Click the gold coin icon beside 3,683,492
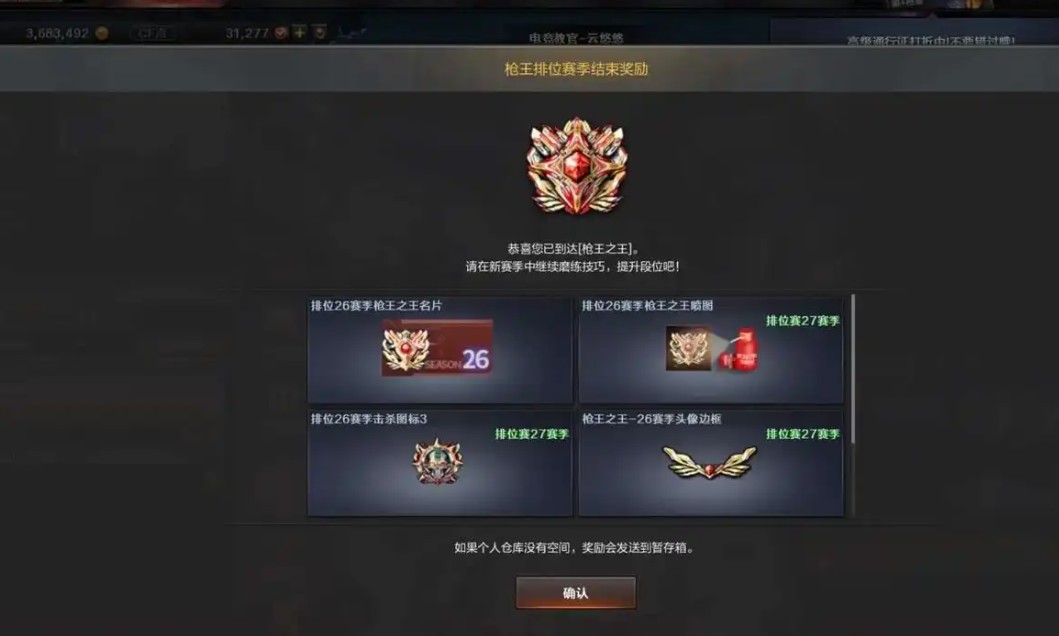This screenshot has height=636, width=1059. (x=102, y=33)
